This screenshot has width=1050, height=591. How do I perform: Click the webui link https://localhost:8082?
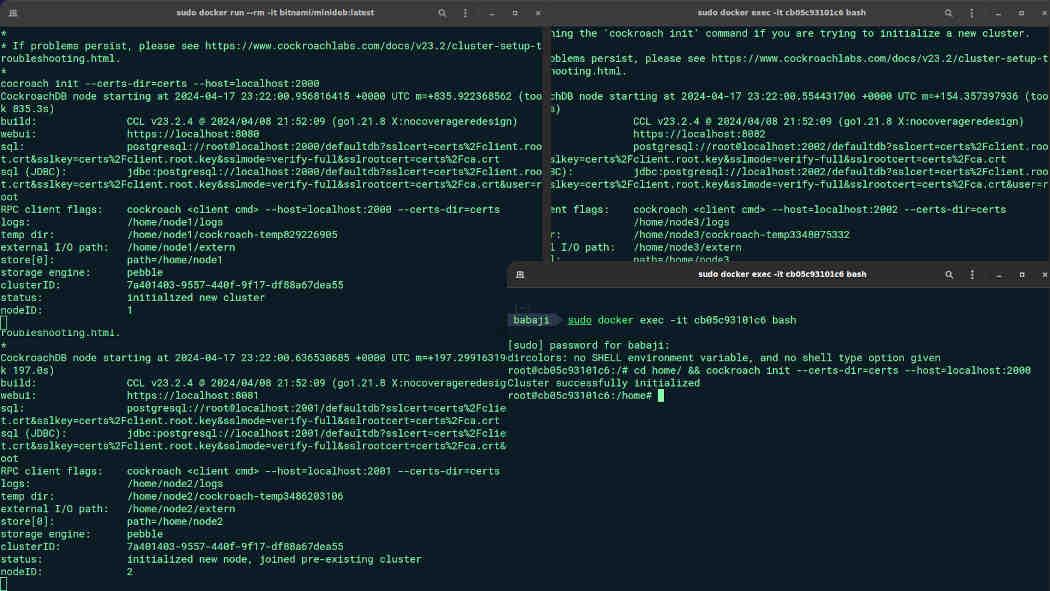(x=699, y=134)
